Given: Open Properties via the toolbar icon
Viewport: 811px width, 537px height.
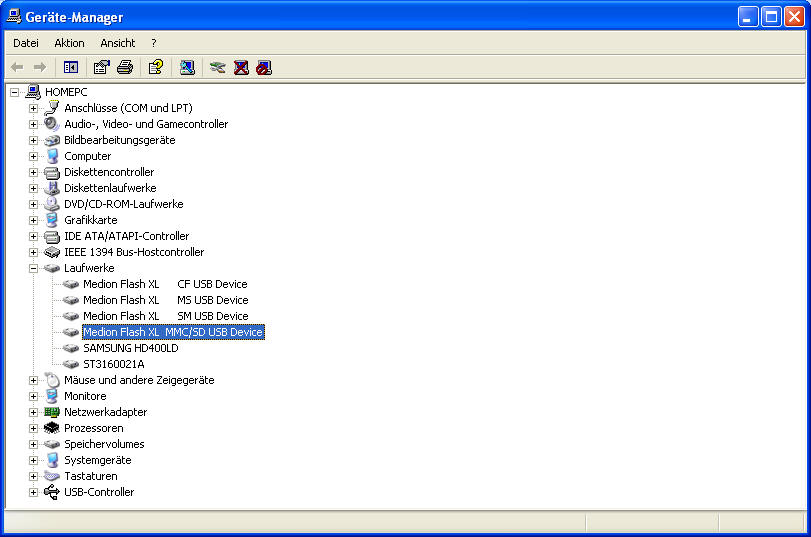Looking at the screenshot, I should tap(101, 67).
